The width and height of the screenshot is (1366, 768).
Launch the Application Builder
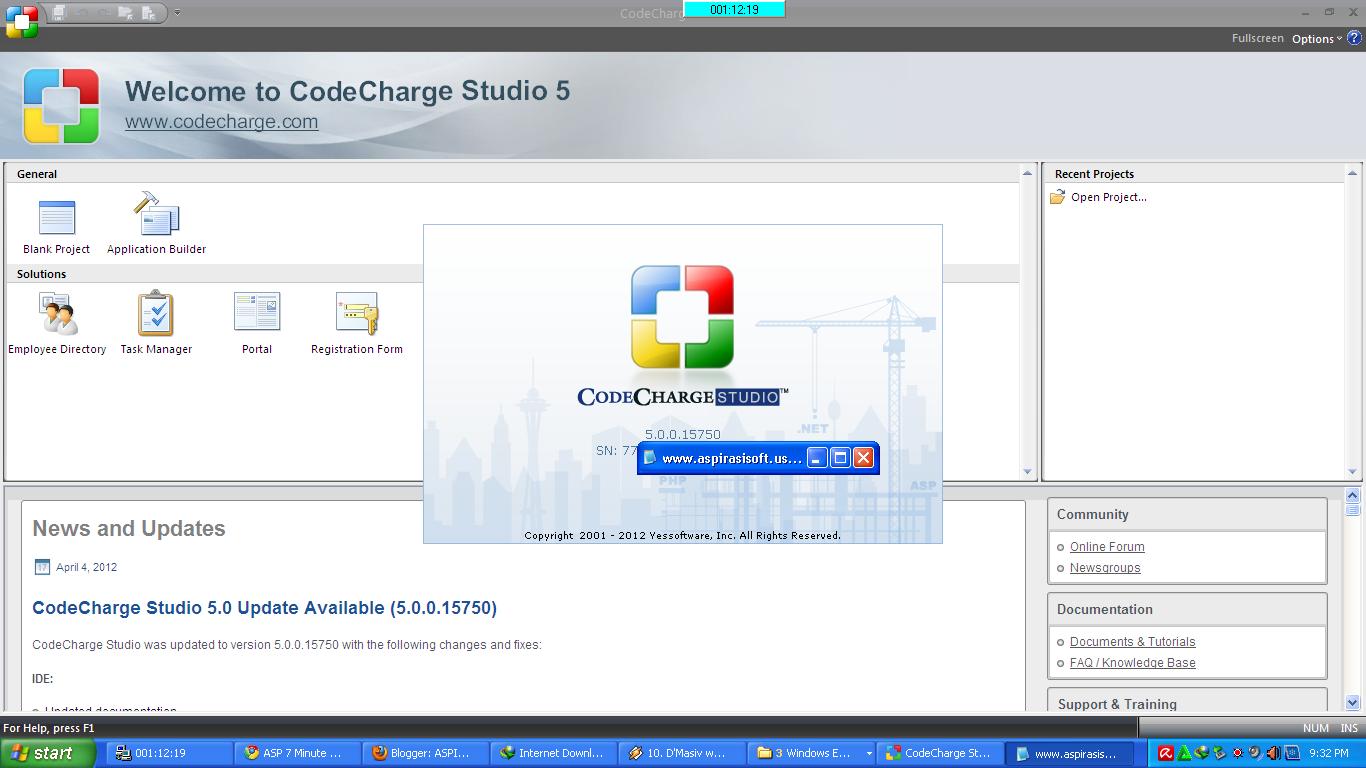156,223
